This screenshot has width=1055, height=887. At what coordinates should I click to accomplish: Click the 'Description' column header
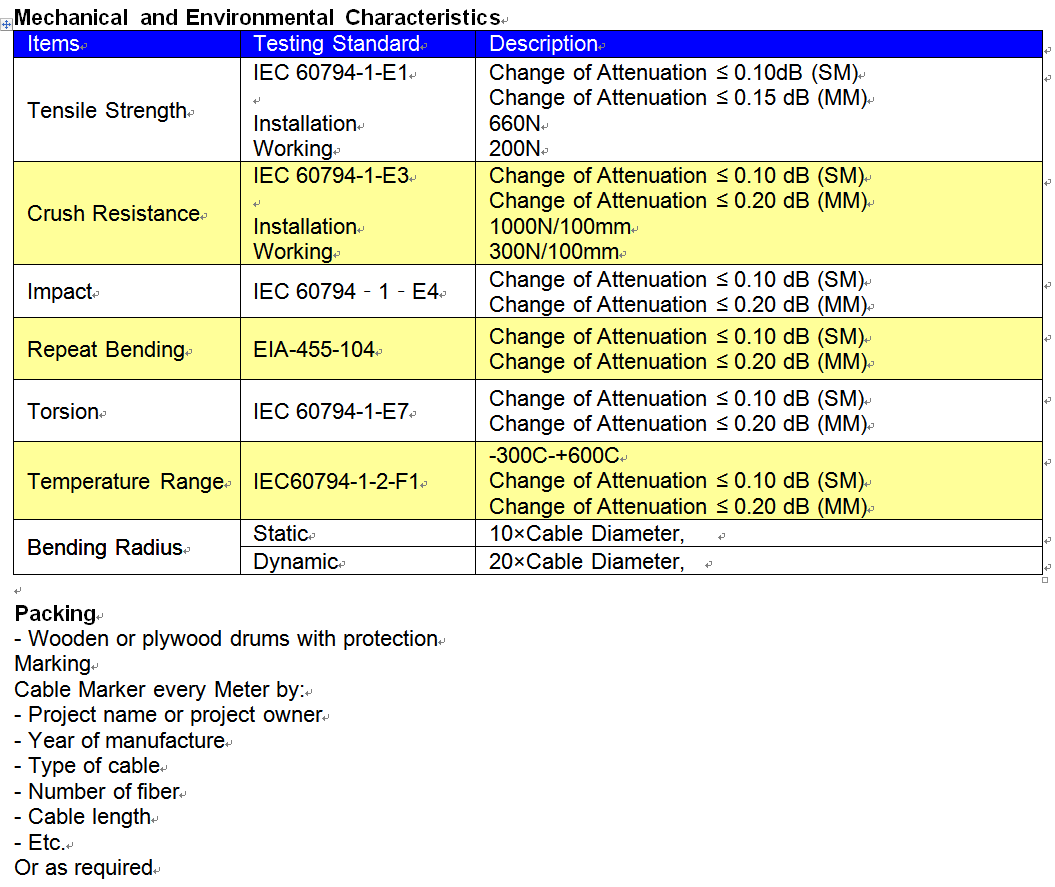pyautogui.click(x=543, y=44)
